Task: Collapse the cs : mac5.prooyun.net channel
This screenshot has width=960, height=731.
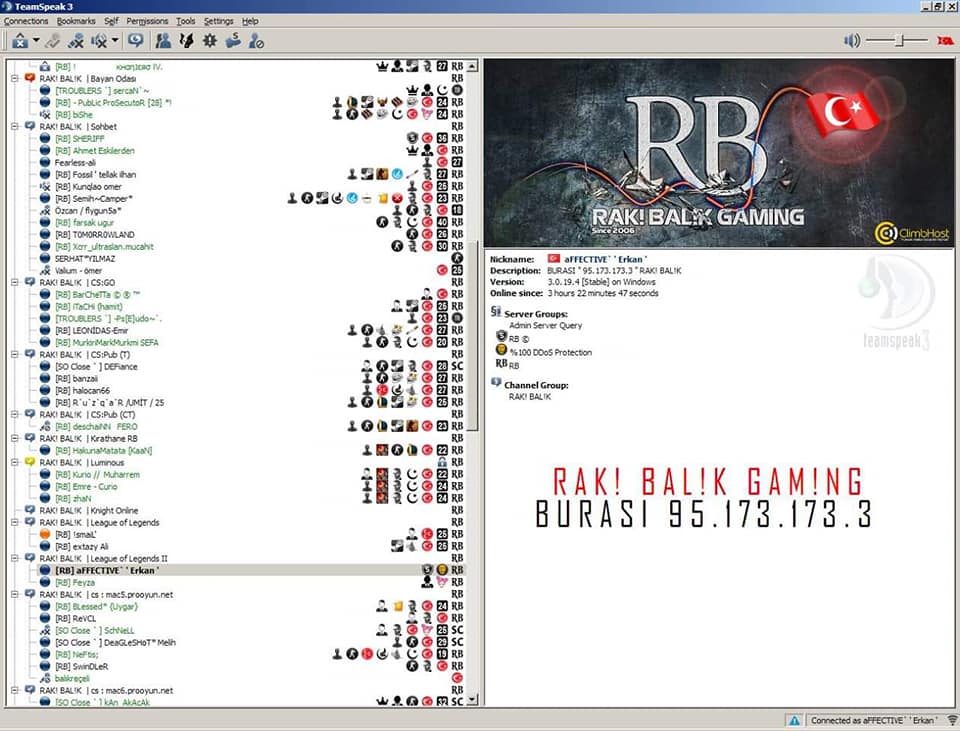Action: pos(15,594)
